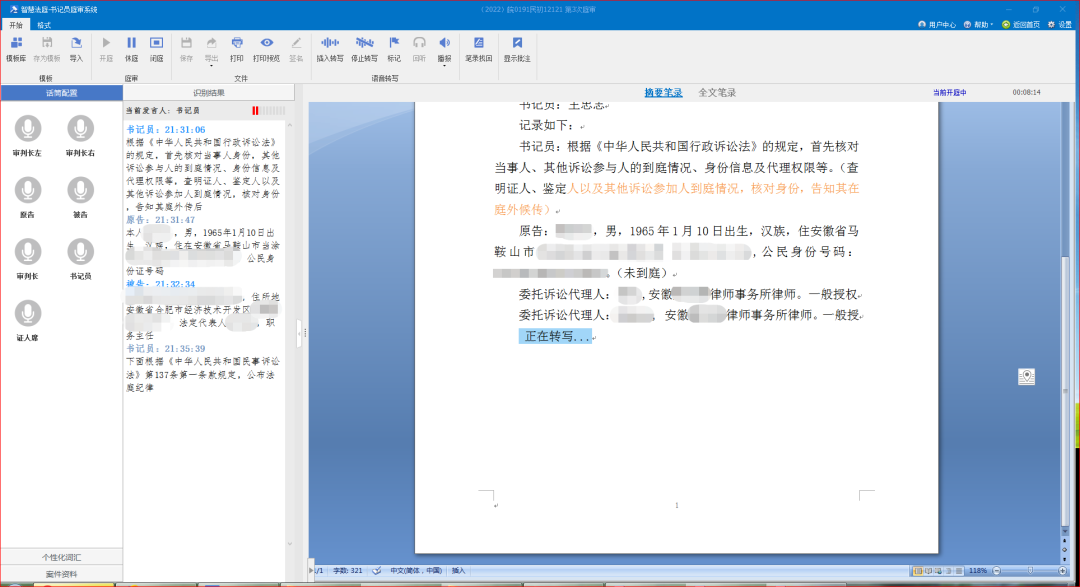Screen dimensions: 1080x587
Task: Toggle the 书记员 clerk microphone
Action: point(81,251)
